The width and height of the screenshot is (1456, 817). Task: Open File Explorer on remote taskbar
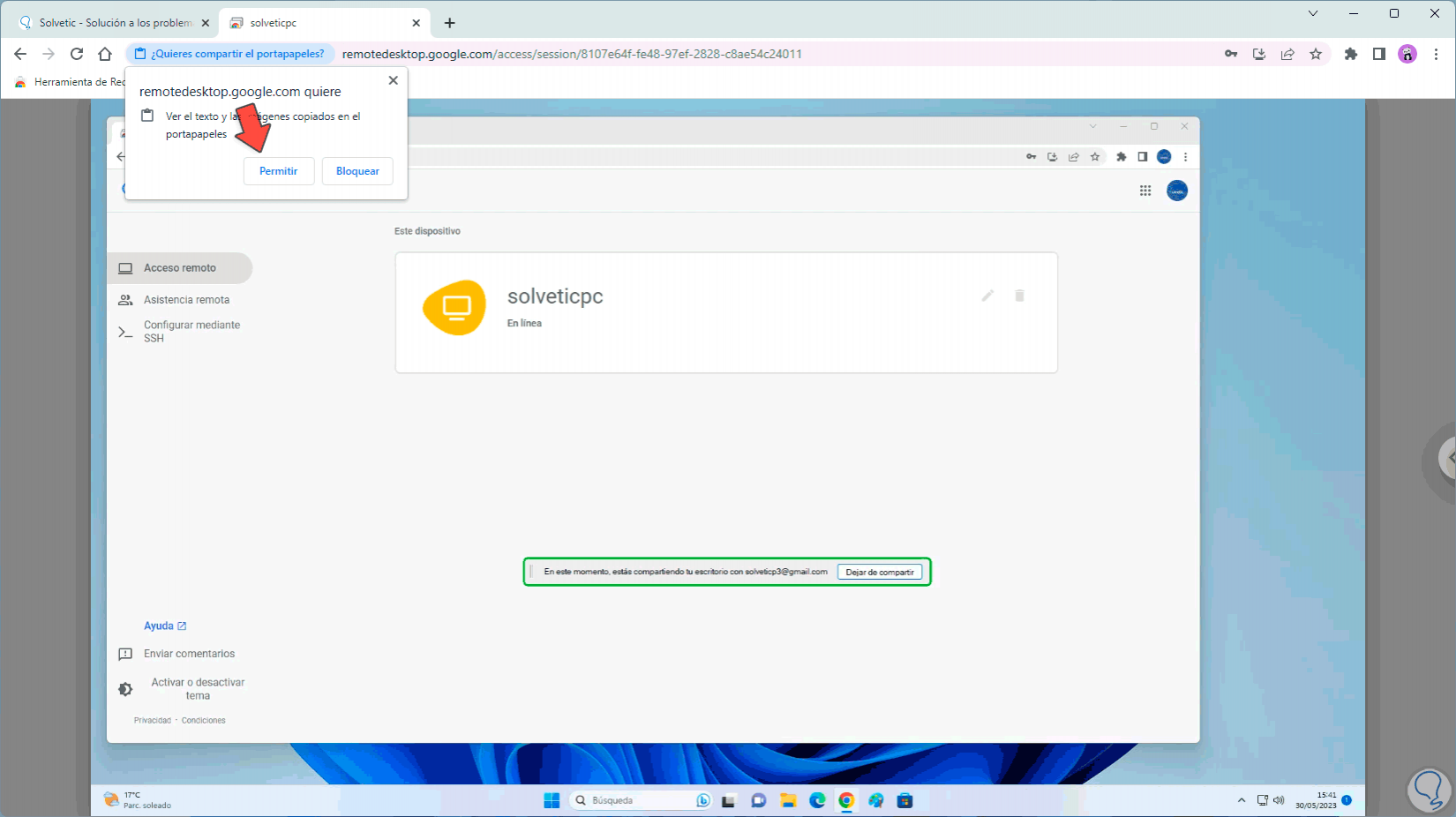click(x=788, y=800)
